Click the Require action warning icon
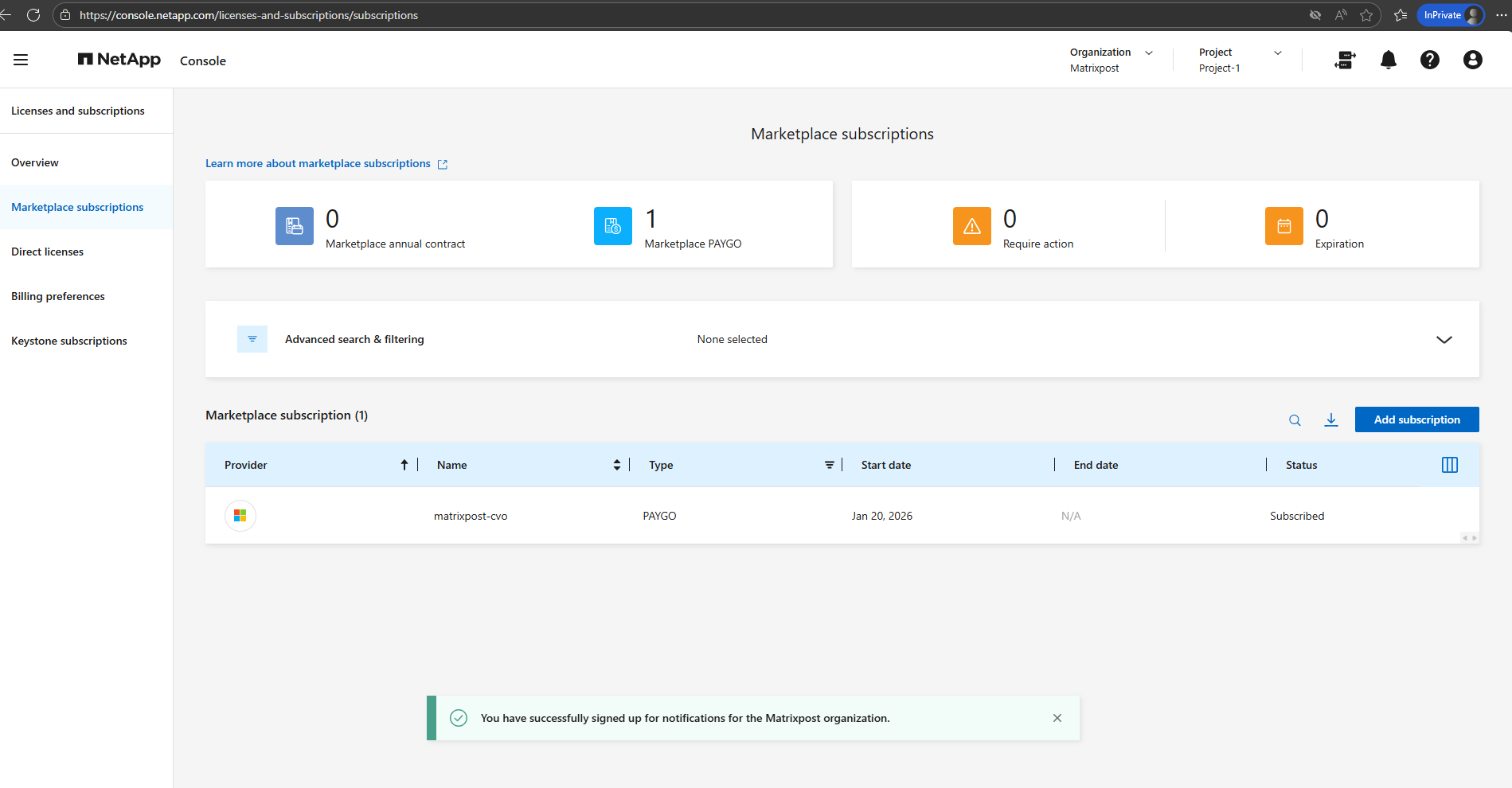This screenshot has height=788, width=1512. coord(971,226)
